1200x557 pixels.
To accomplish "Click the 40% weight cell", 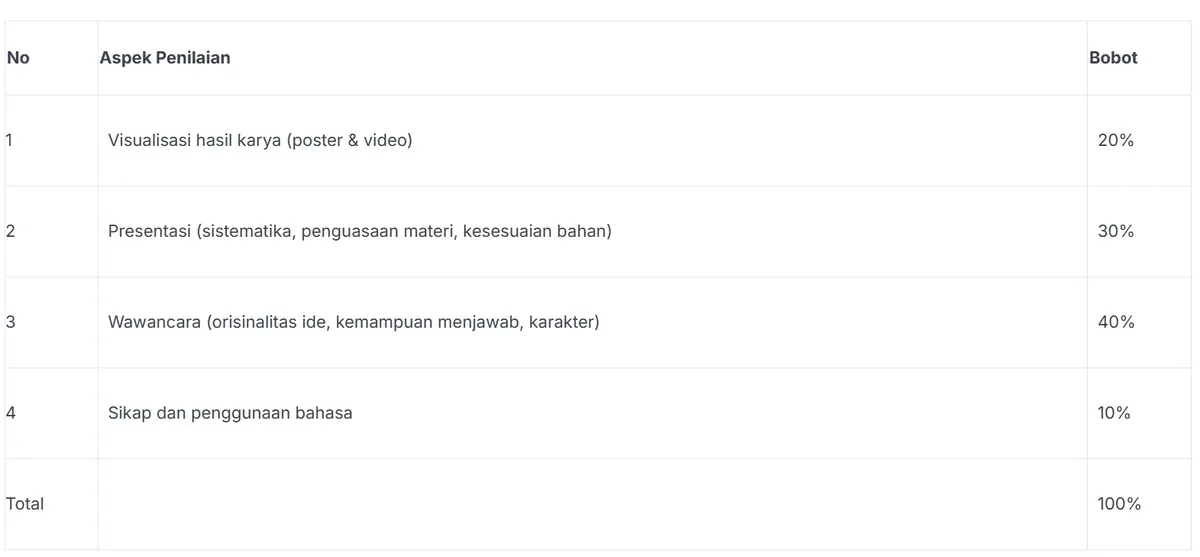I will pos(1115,322).
